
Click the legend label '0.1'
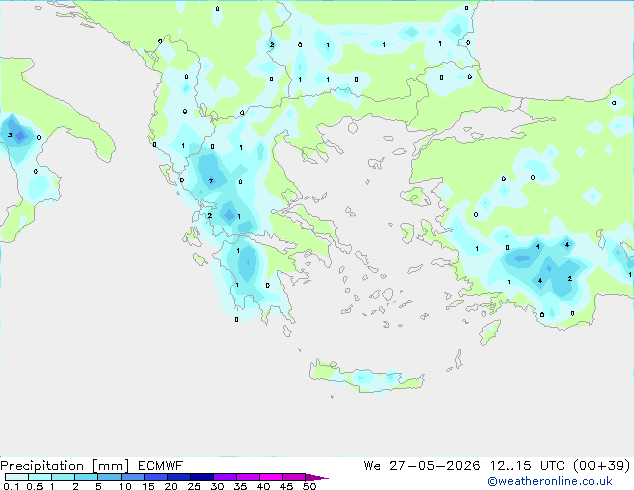11,486
